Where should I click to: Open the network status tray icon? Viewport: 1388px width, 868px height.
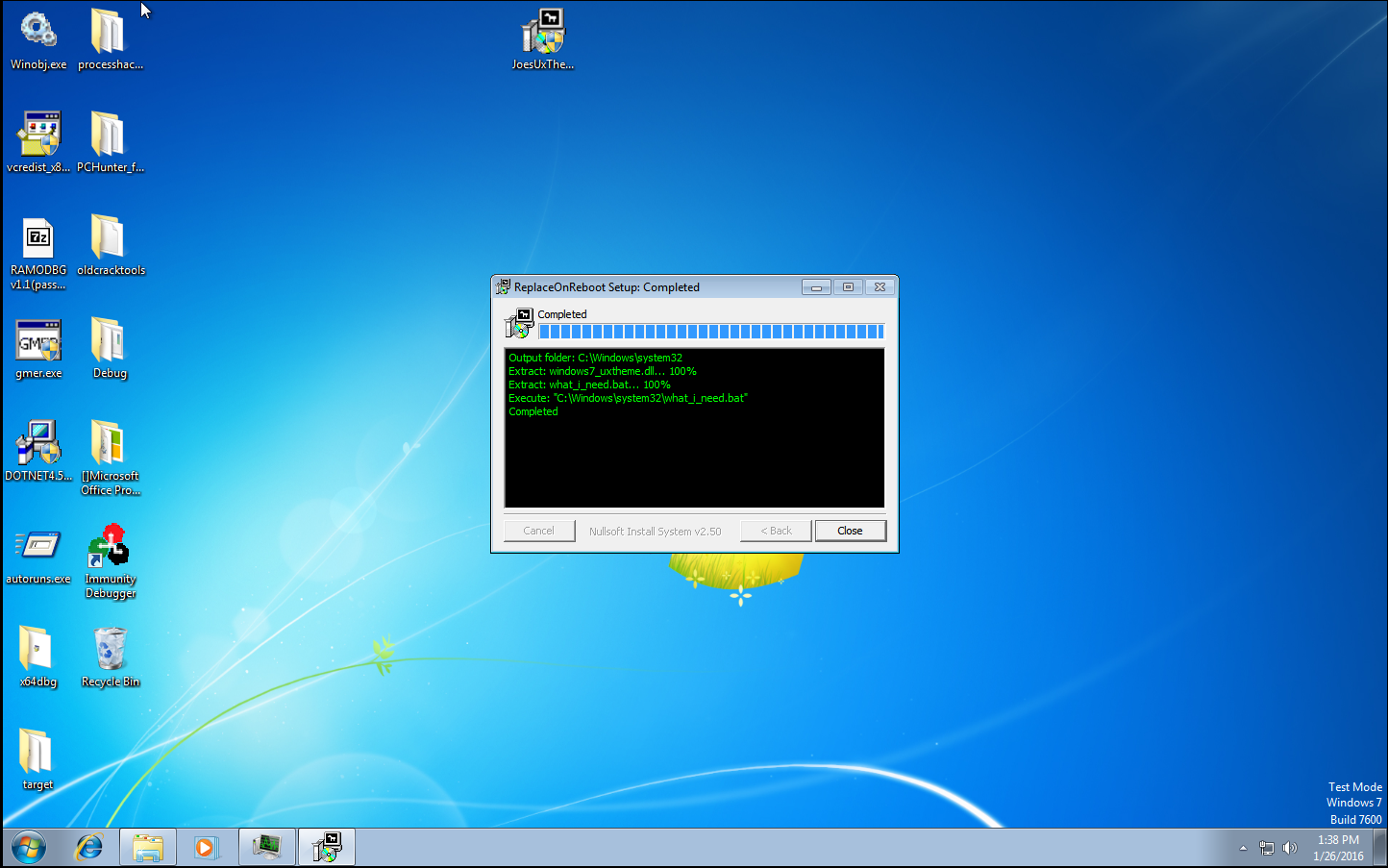click(1267, 848)
